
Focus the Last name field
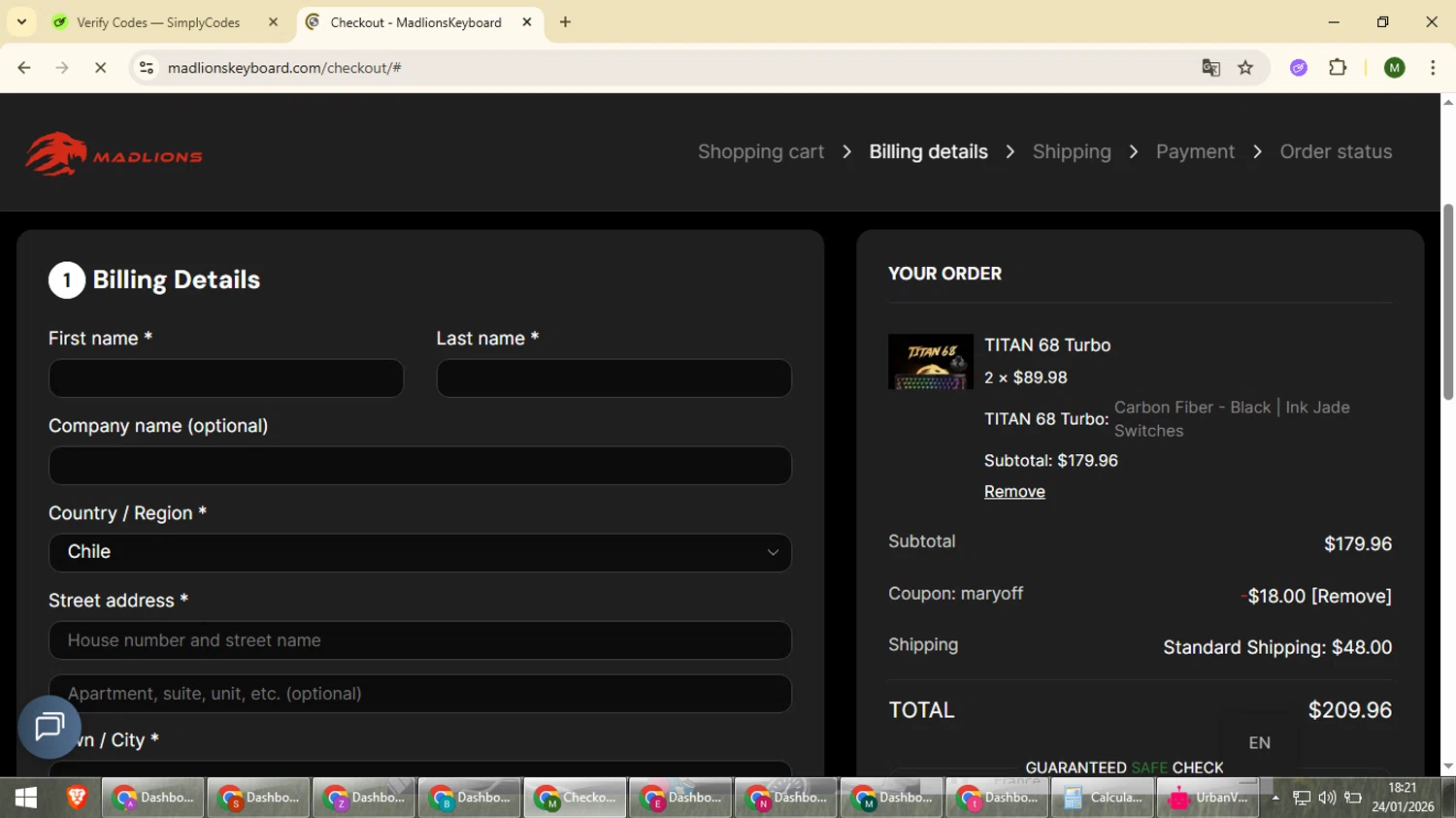pos(613,378)
